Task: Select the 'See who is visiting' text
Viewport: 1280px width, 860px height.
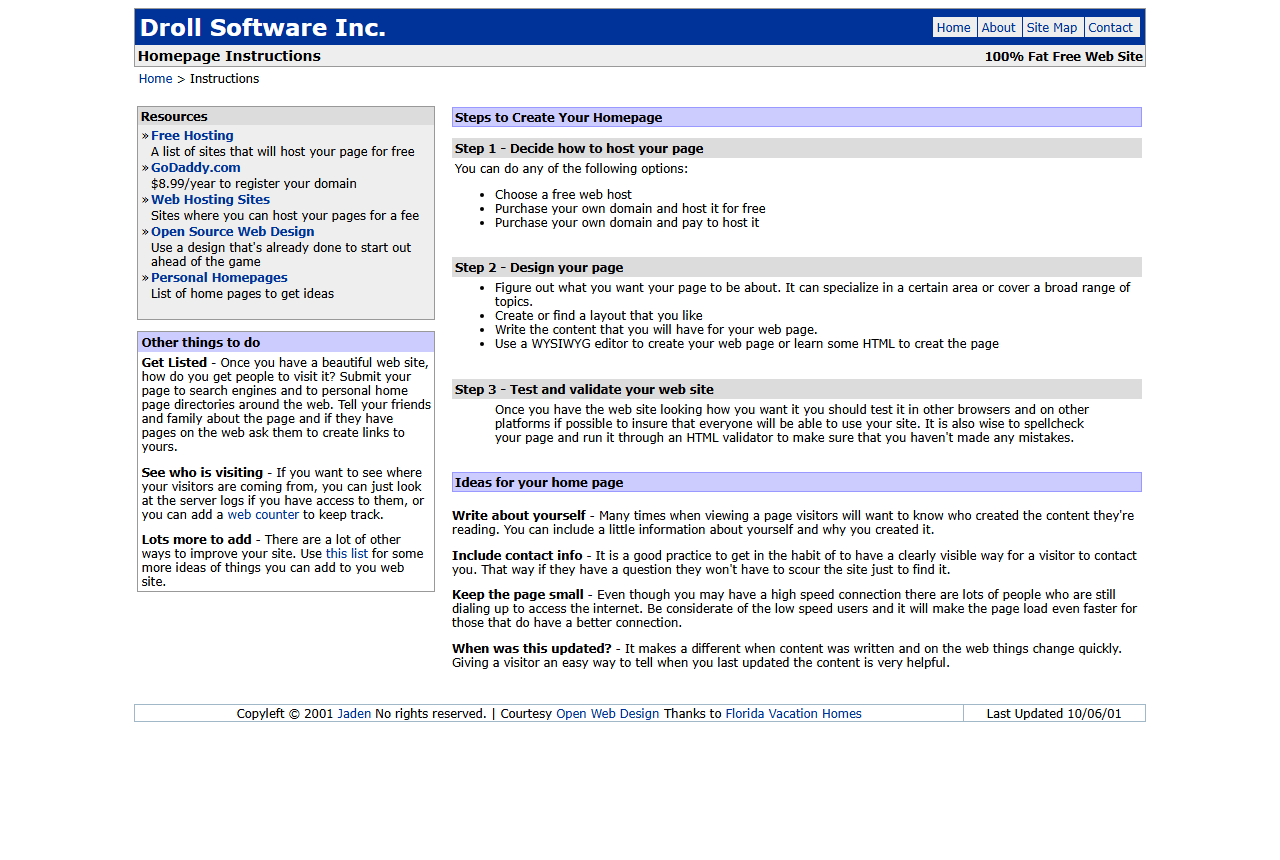Action: click(202, 473)
